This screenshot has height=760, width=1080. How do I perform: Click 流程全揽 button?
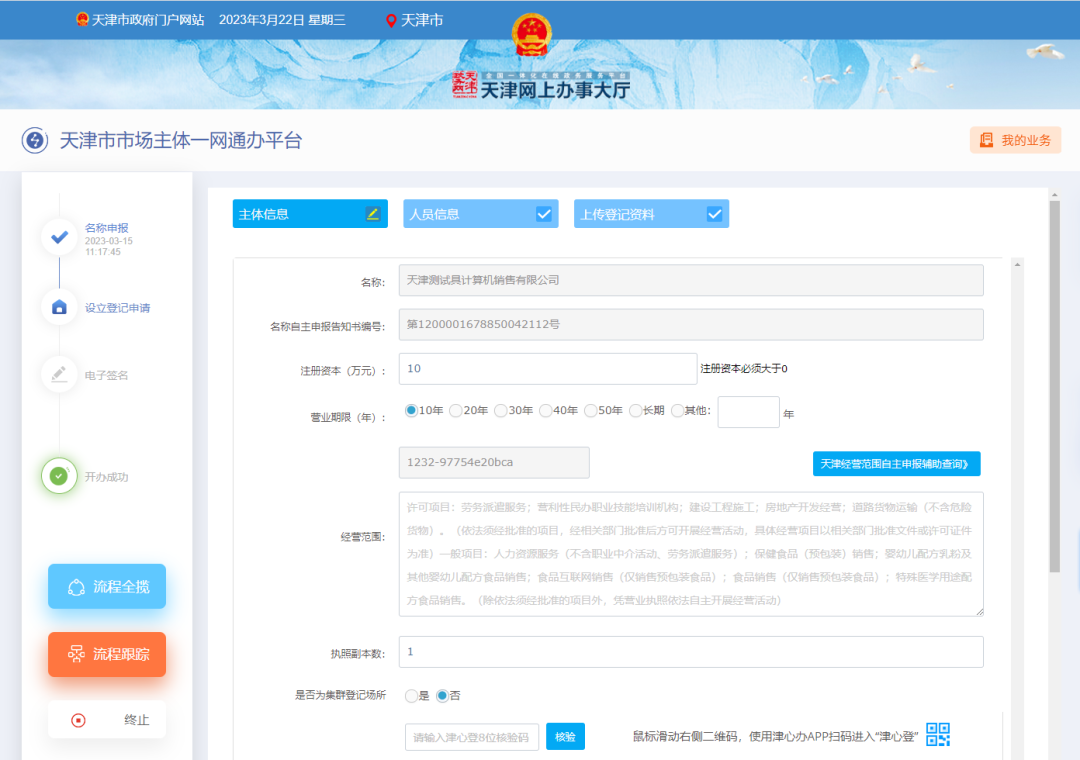(107, 586)
